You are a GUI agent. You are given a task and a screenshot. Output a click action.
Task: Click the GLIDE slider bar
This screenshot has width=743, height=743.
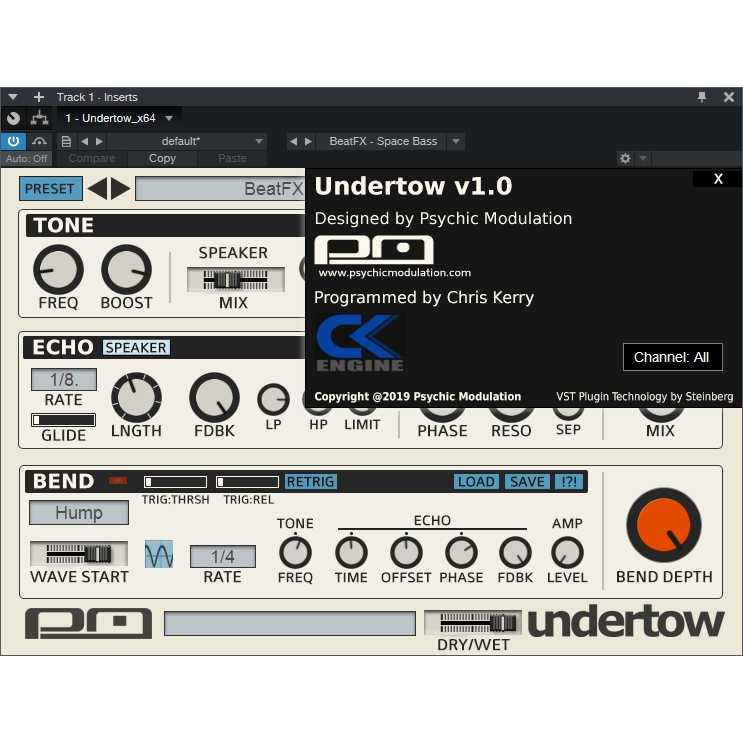click(x=63, y=420)
